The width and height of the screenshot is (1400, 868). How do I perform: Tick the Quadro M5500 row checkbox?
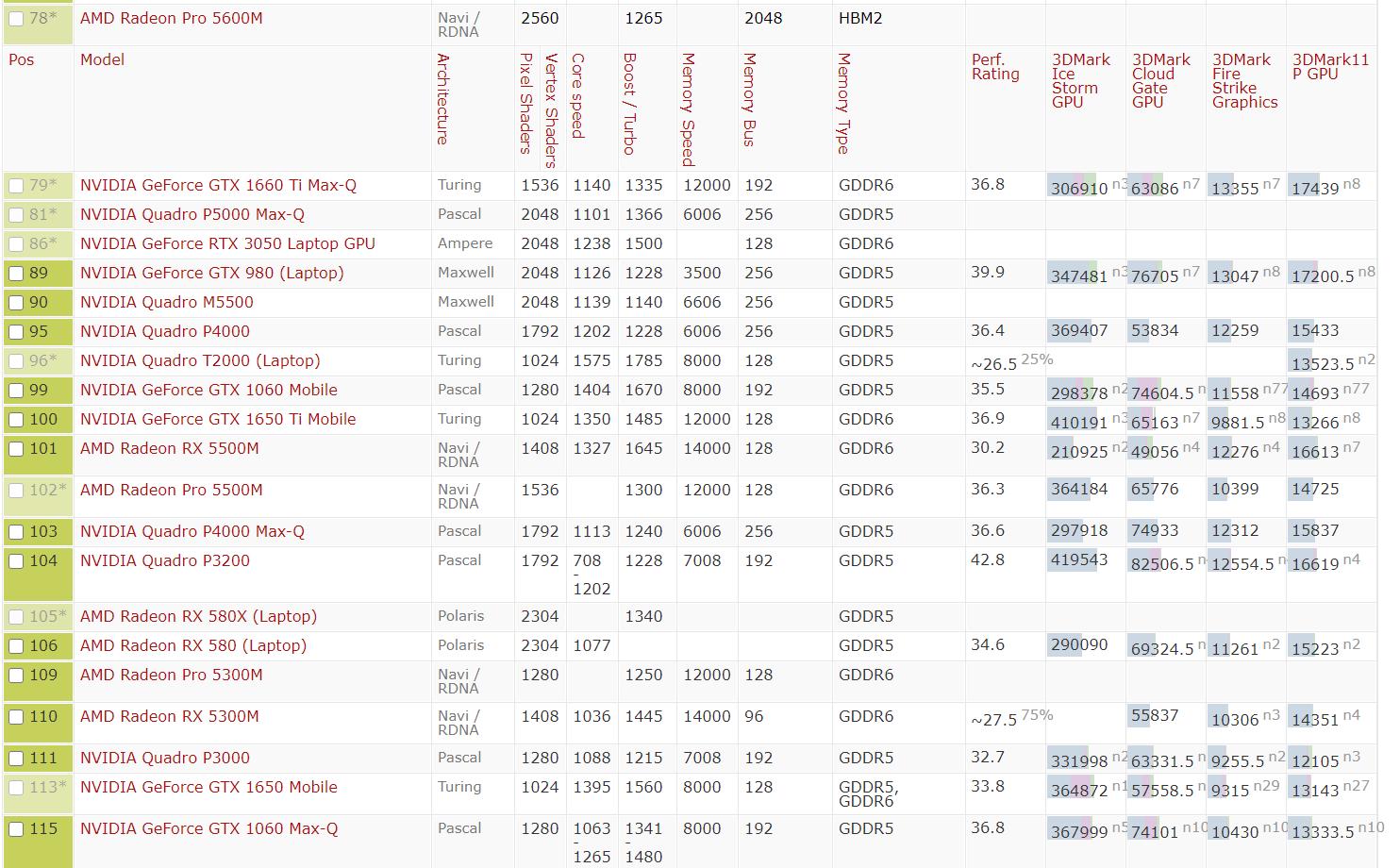16,303
